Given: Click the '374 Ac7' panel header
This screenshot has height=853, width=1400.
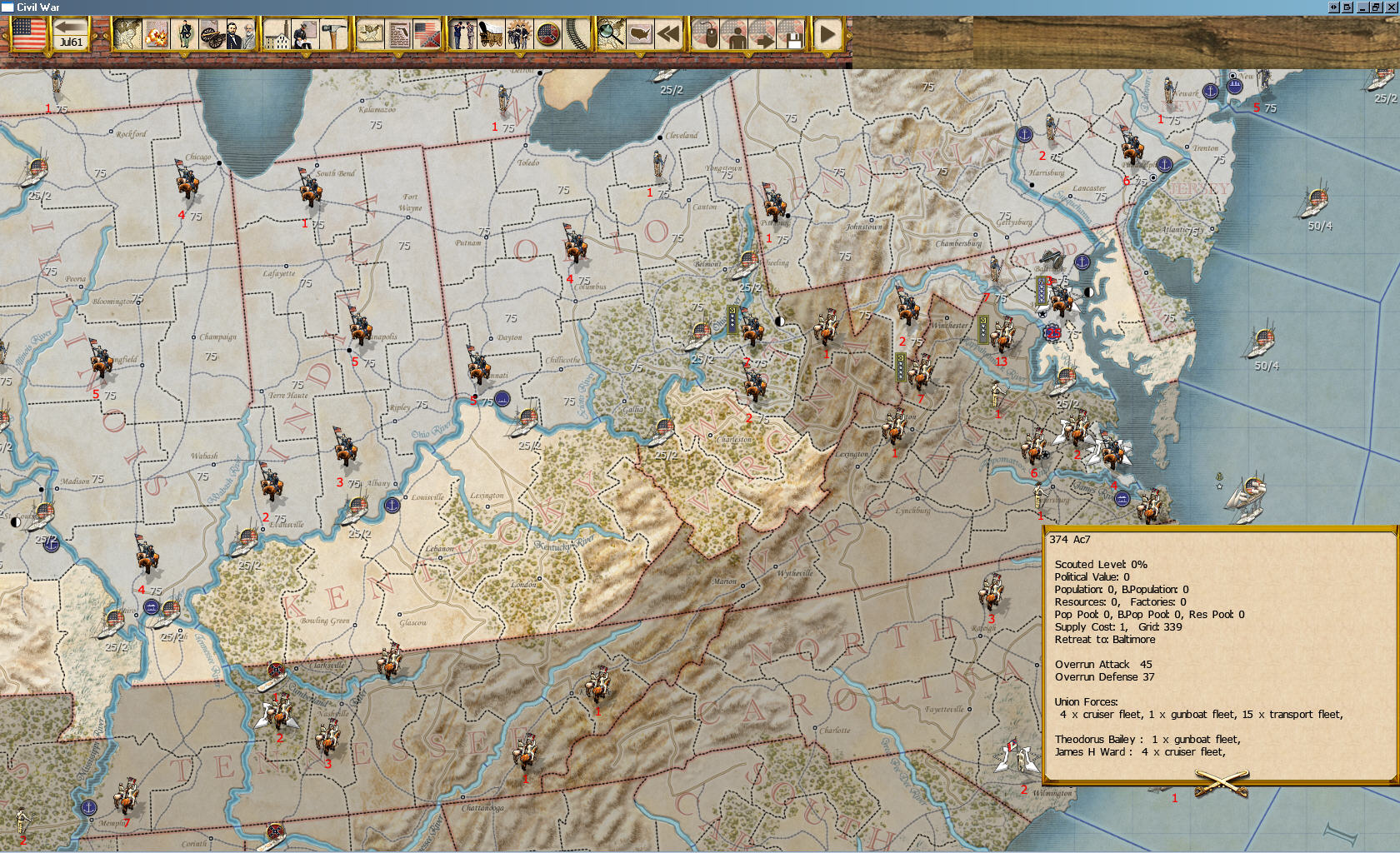Looking at the screenshot, I should tap(1070, 540).
